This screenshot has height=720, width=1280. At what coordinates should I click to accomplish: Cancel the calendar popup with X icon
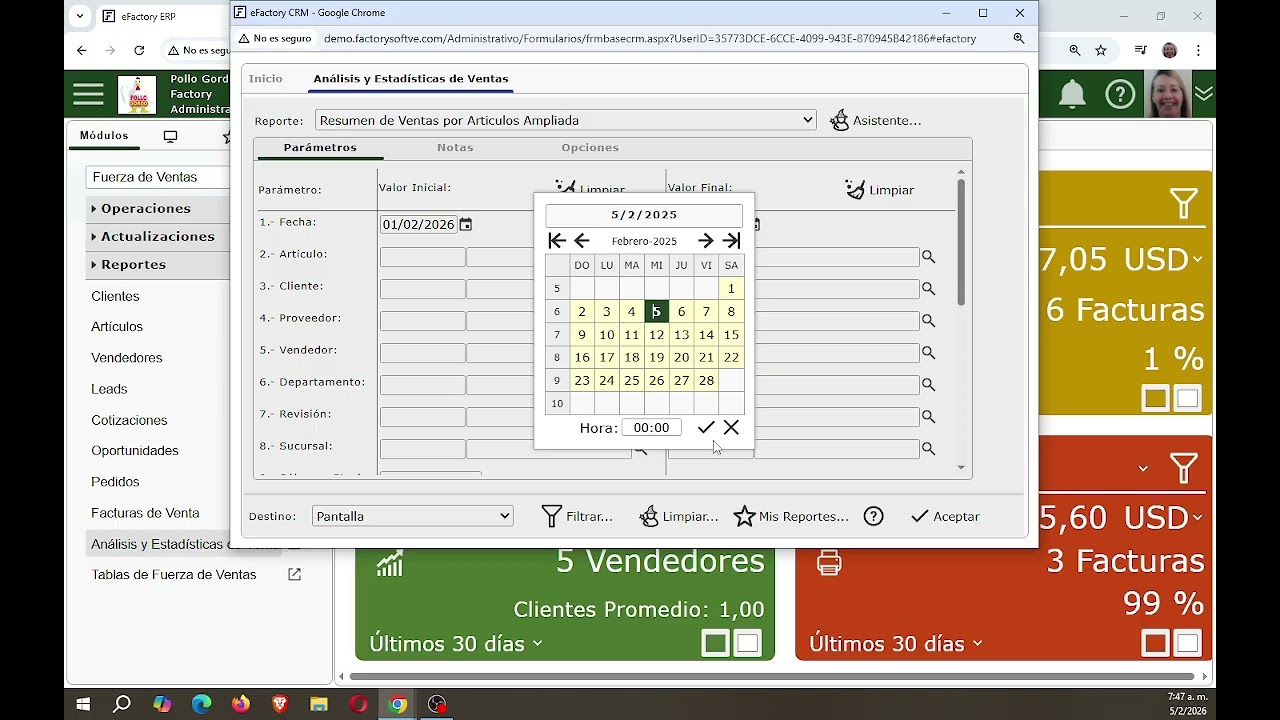(x=731, y=428)
